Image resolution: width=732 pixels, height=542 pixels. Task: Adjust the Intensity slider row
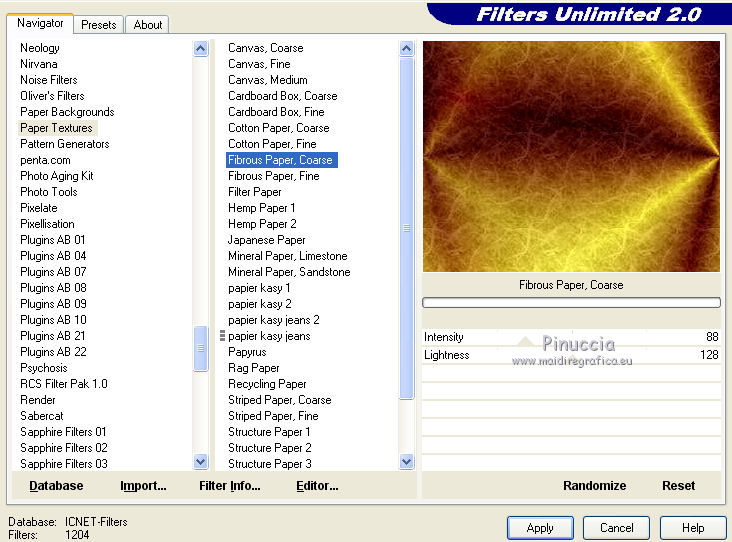(x=571, y=337)
